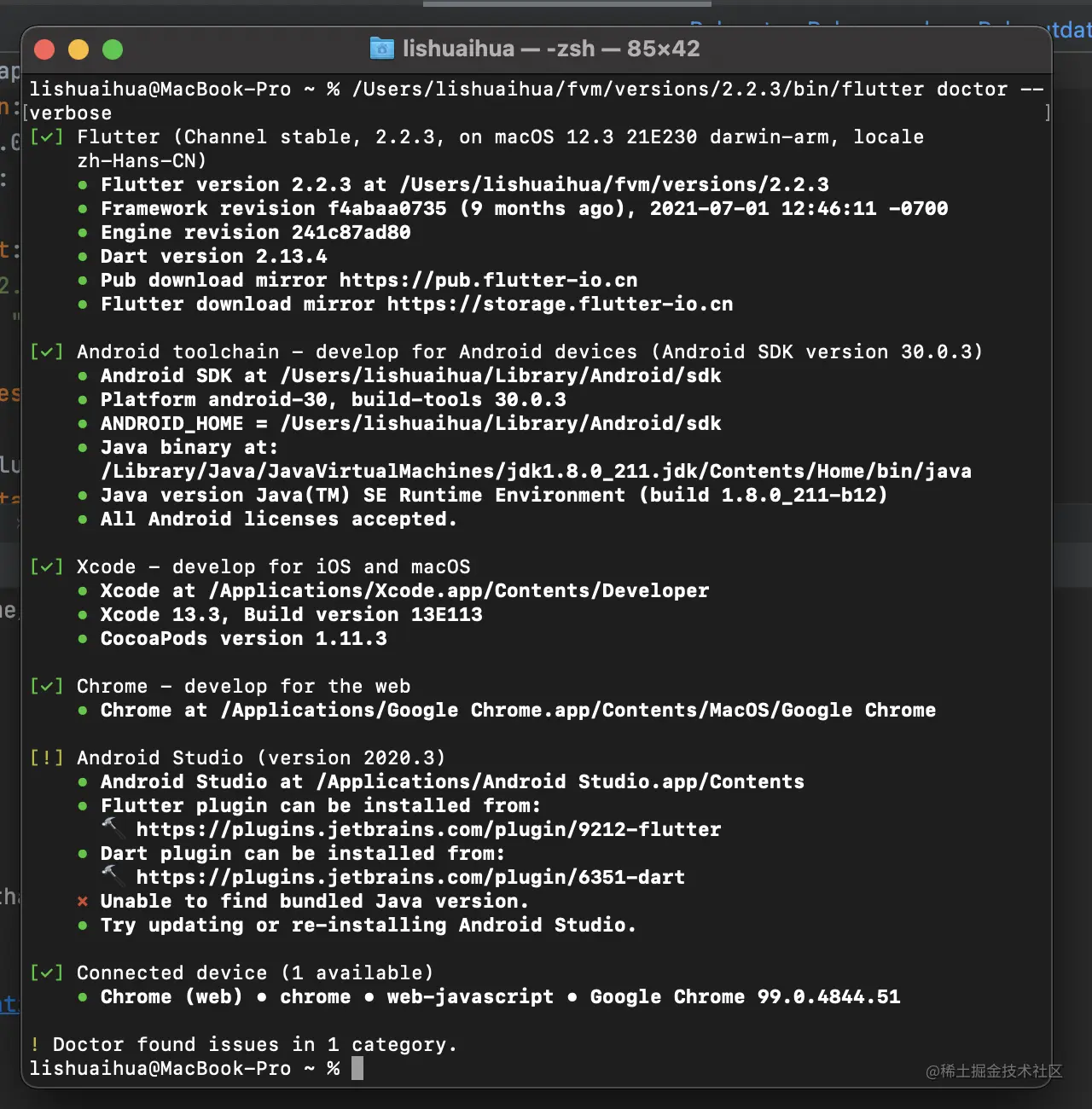Click the zh-Hans-CN) locale line

pos(142,161)
